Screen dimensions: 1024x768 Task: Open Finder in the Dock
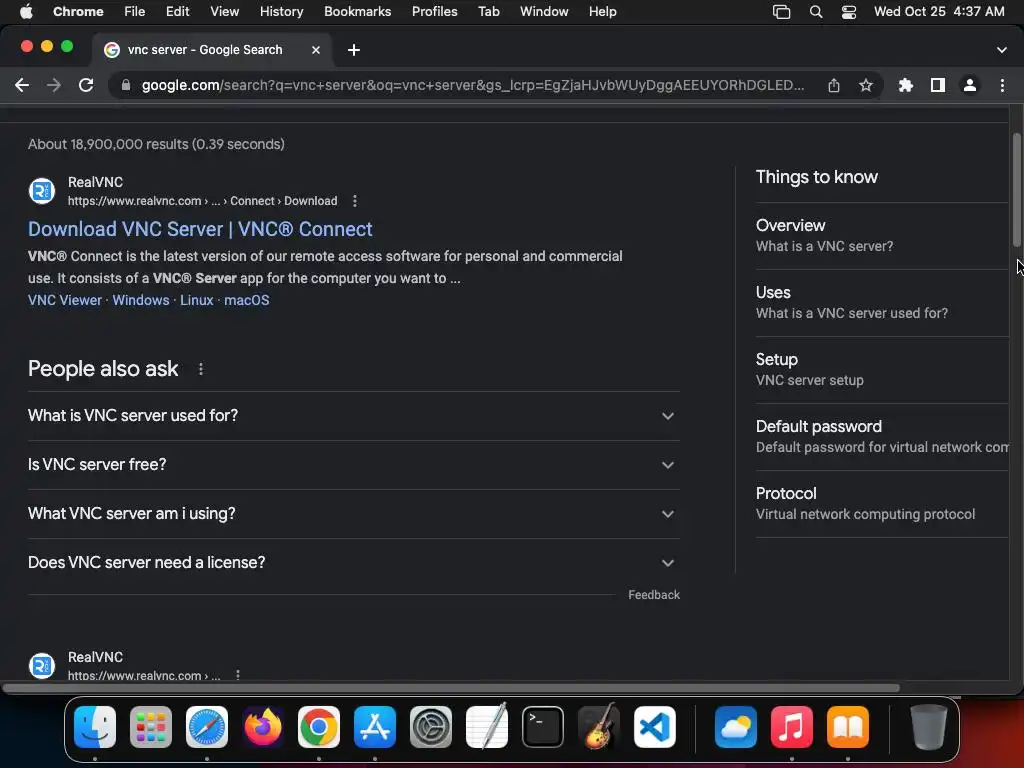pos(95,726)
